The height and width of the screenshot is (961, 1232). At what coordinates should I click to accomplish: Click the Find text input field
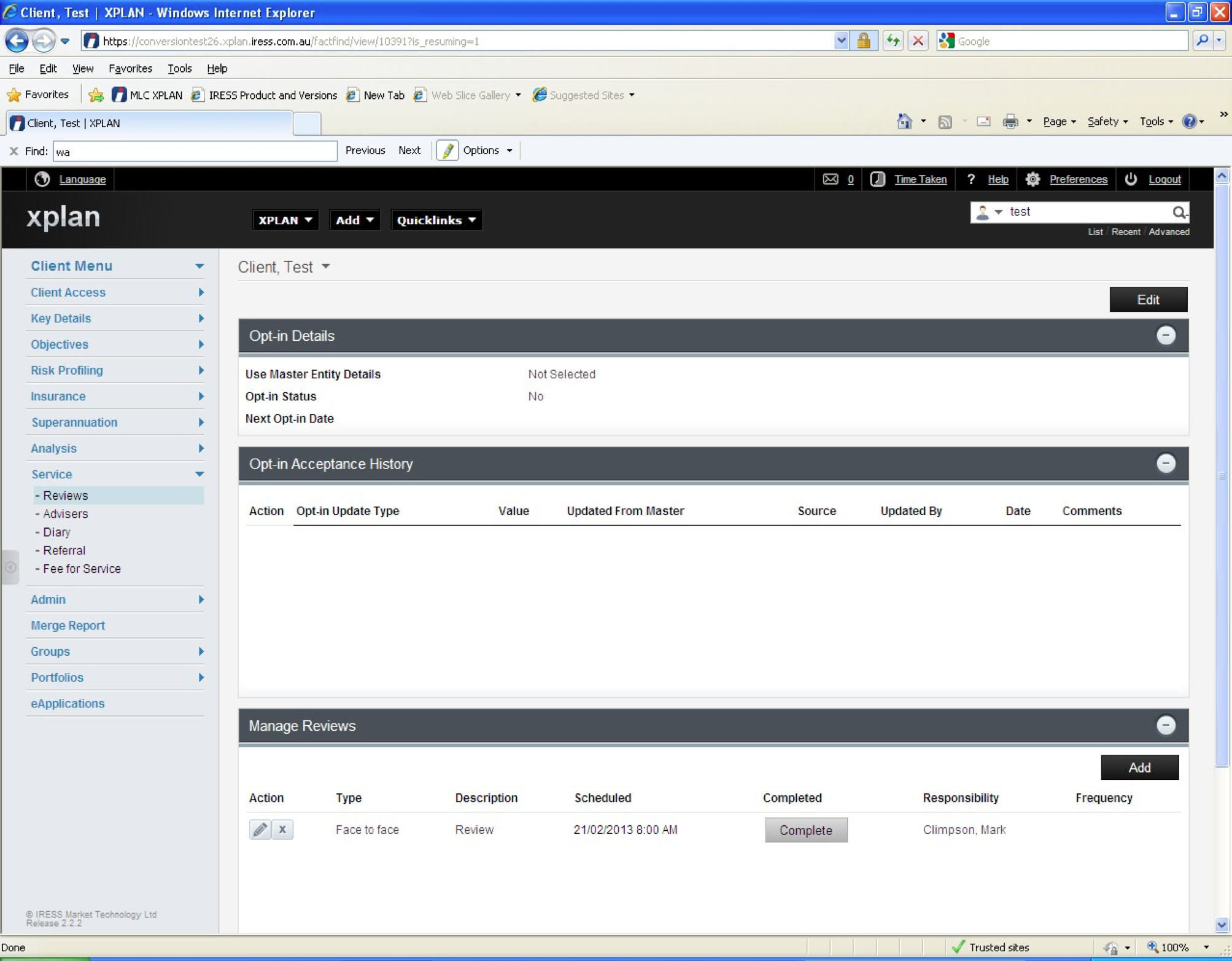195,152
